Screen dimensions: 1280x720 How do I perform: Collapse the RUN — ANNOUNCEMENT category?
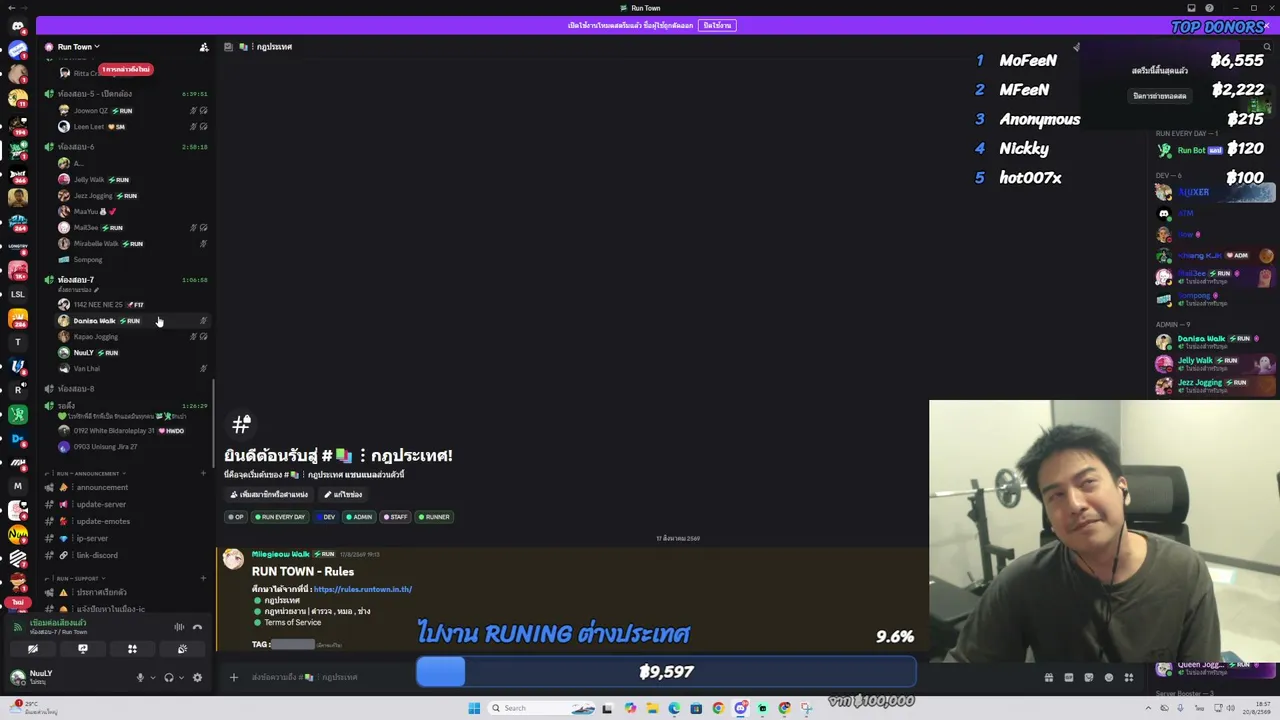(x=88, y=473)
